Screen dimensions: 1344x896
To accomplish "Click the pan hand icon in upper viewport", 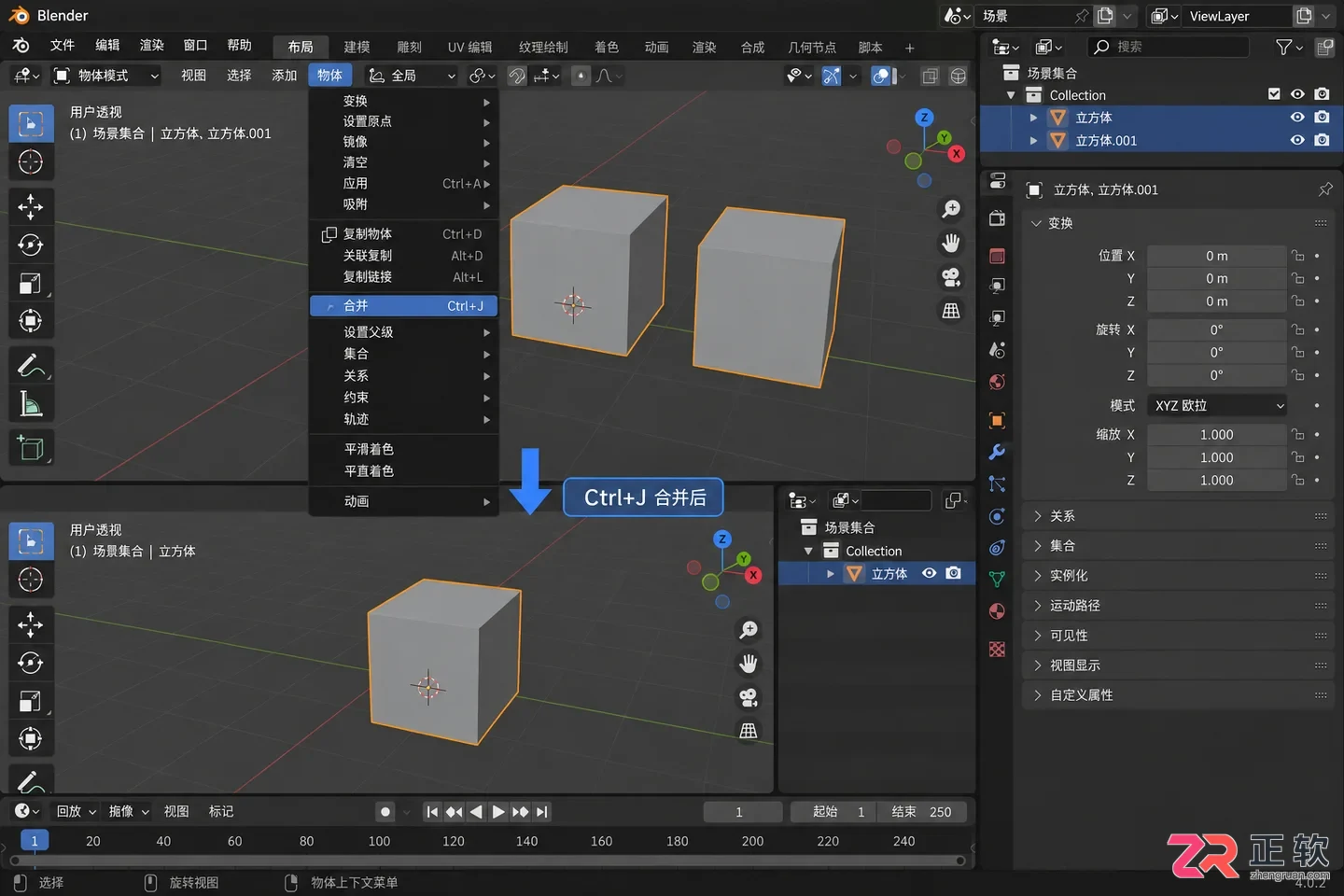I will point(951,243).
